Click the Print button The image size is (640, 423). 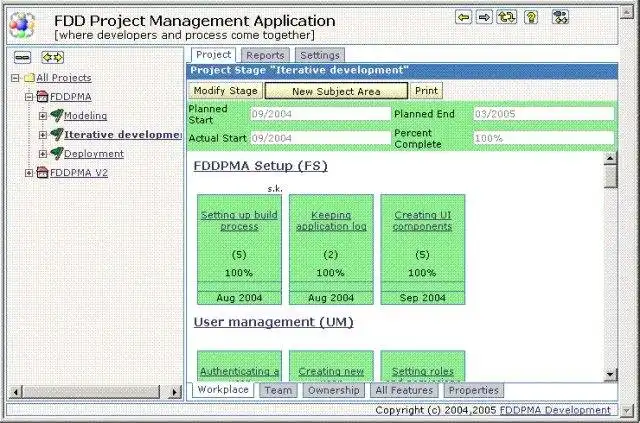pos(427,91)
